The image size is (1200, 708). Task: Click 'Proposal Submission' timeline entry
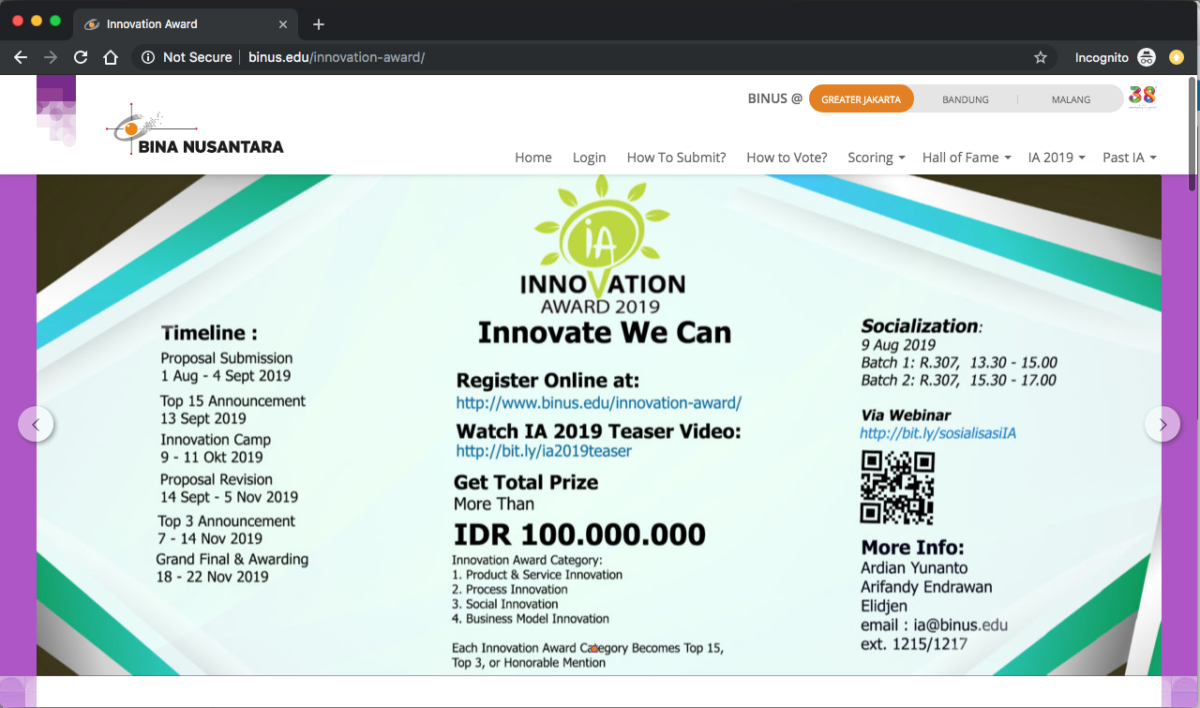coord(227,358)
